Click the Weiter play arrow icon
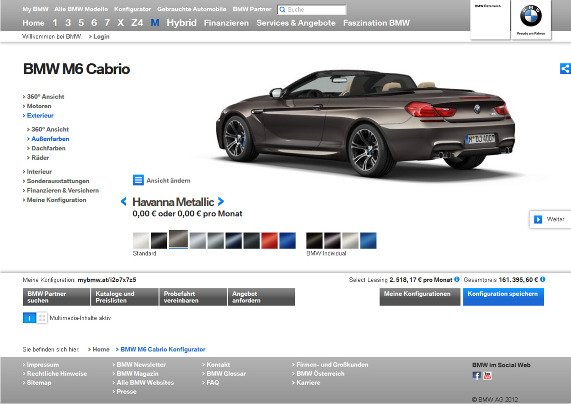The width and height of the screenshot is (571, 404). click(538, 219)
